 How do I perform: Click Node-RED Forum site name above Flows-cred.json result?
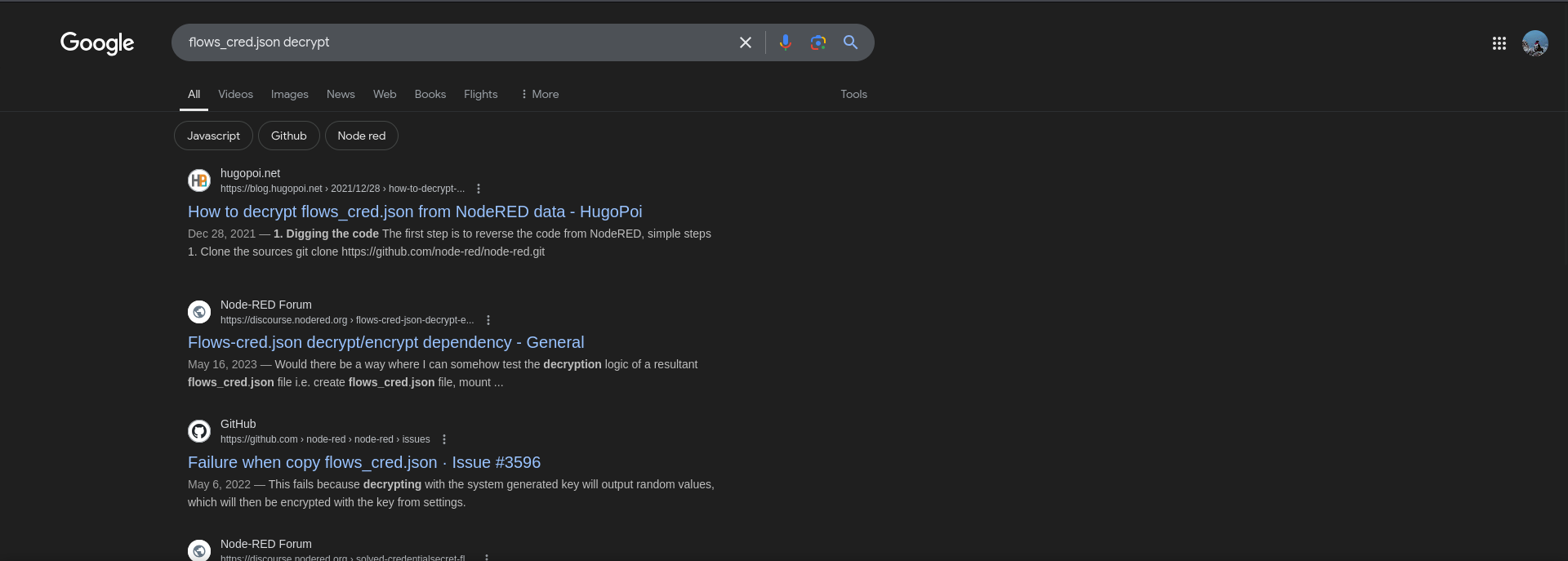266,305
